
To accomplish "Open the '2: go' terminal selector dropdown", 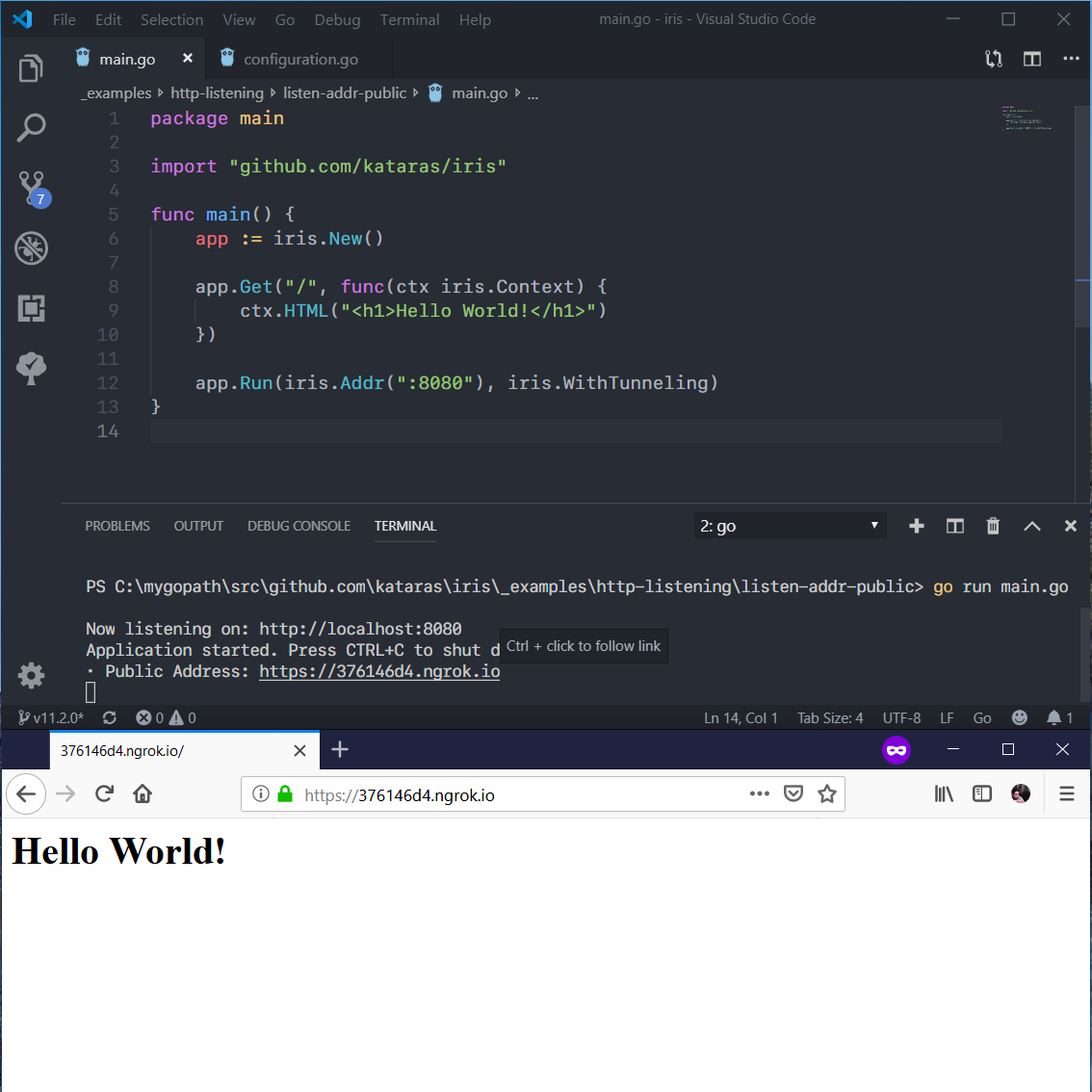I will tap(790, 526).
